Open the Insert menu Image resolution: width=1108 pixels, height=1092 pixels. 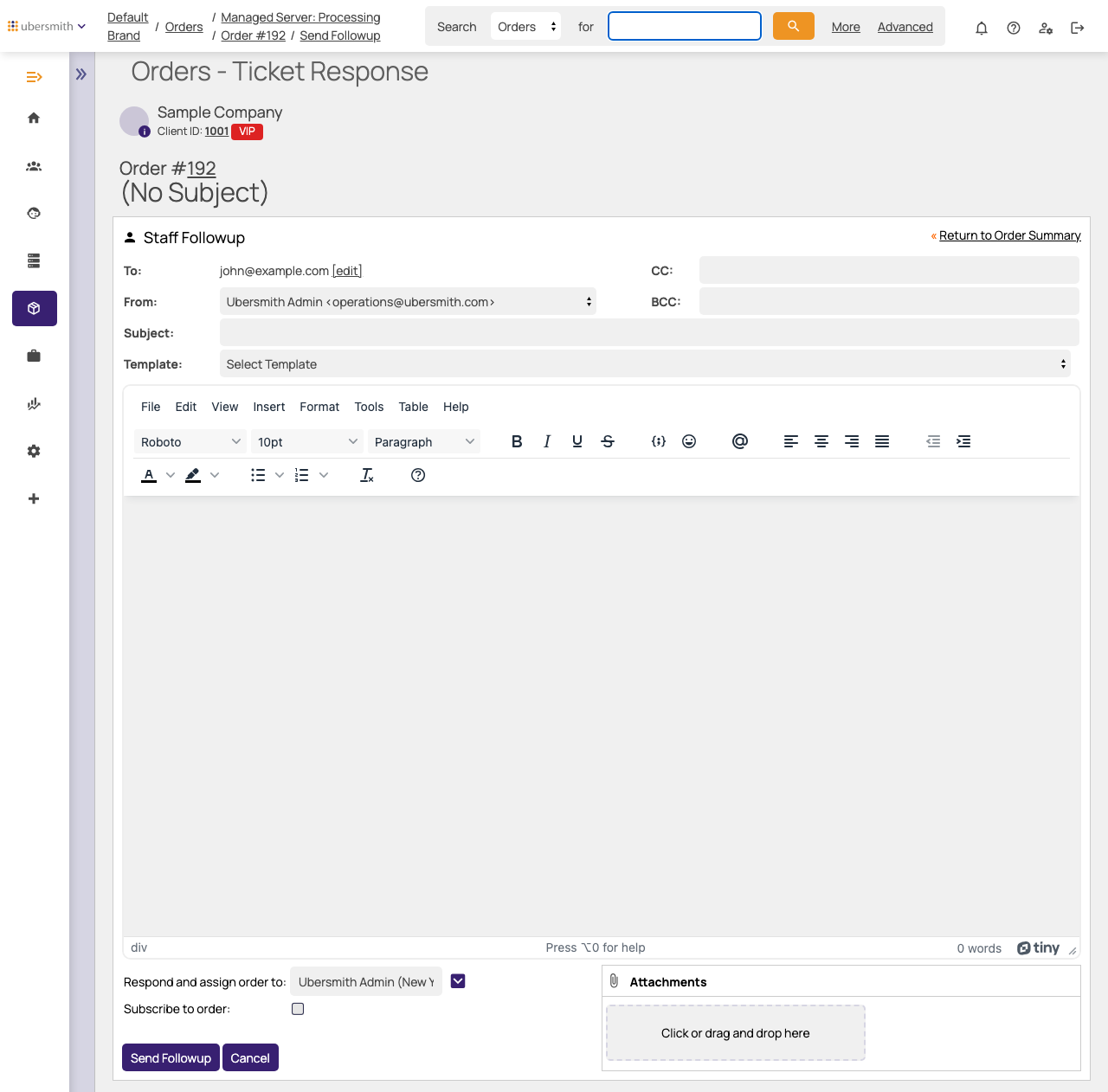pos(269,407)
